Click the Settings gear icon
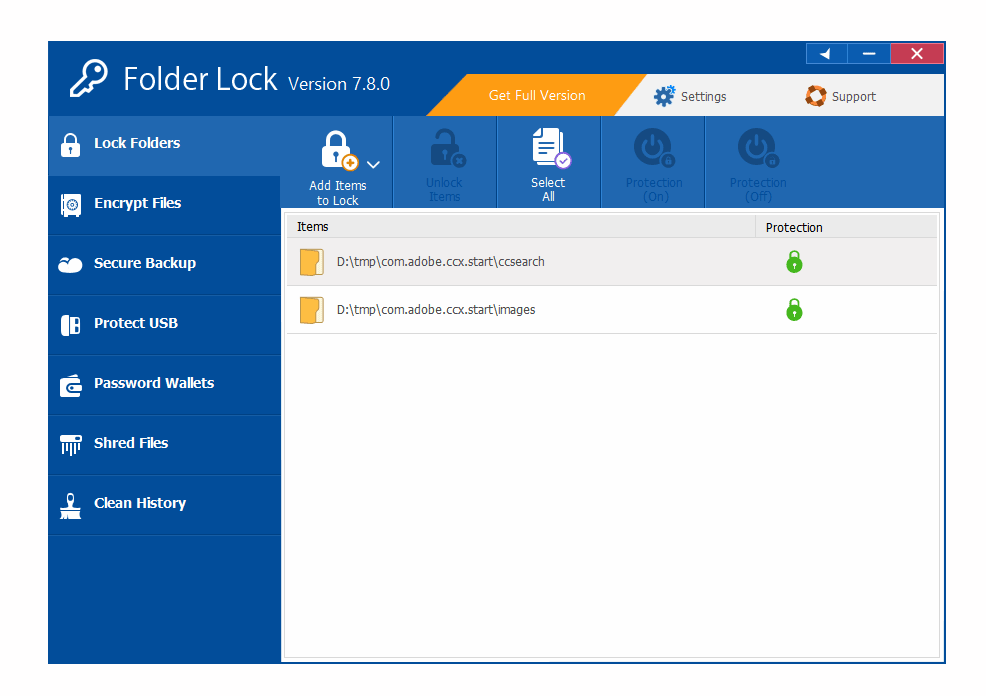The height and width of the screenshot is (696, 986). (x=664, y=96)
